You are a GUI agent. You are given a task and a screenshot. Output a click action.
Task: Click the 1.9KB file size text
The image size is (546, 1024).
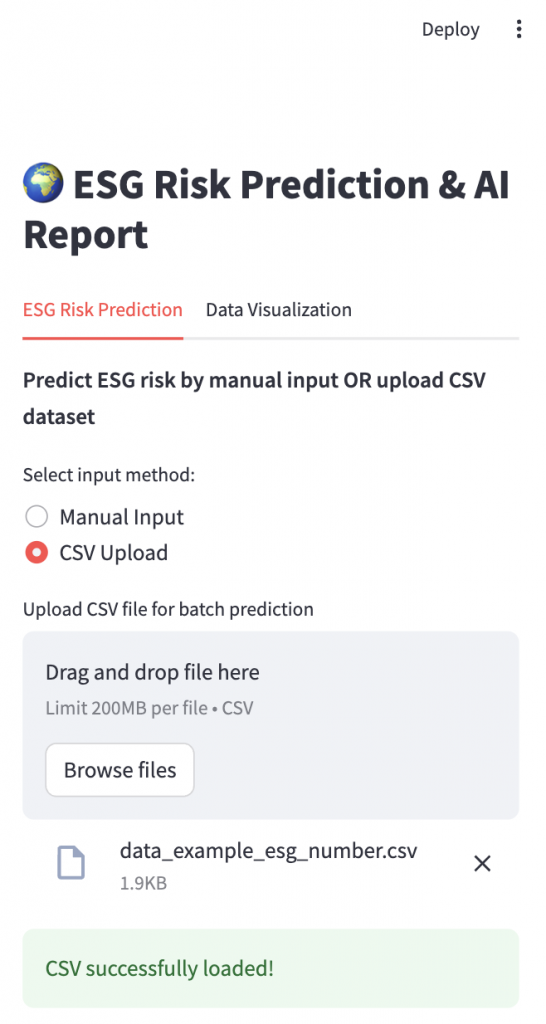pos(143,884)
